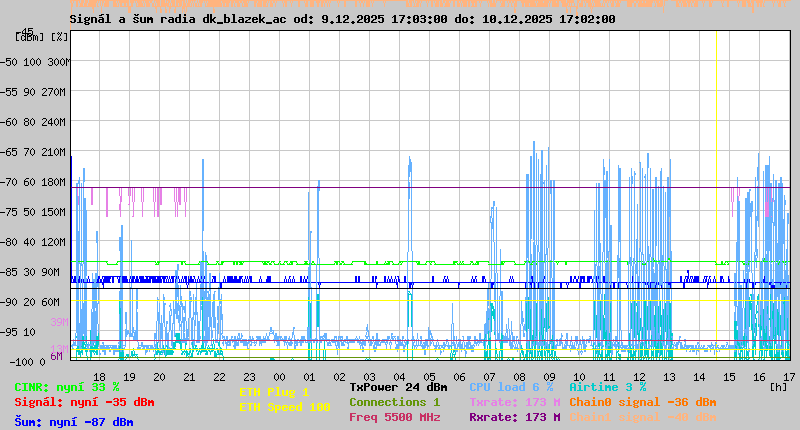Click the '14' hour tick label
This screenshot has height=430, width=800.
click(x=699, y=377)
